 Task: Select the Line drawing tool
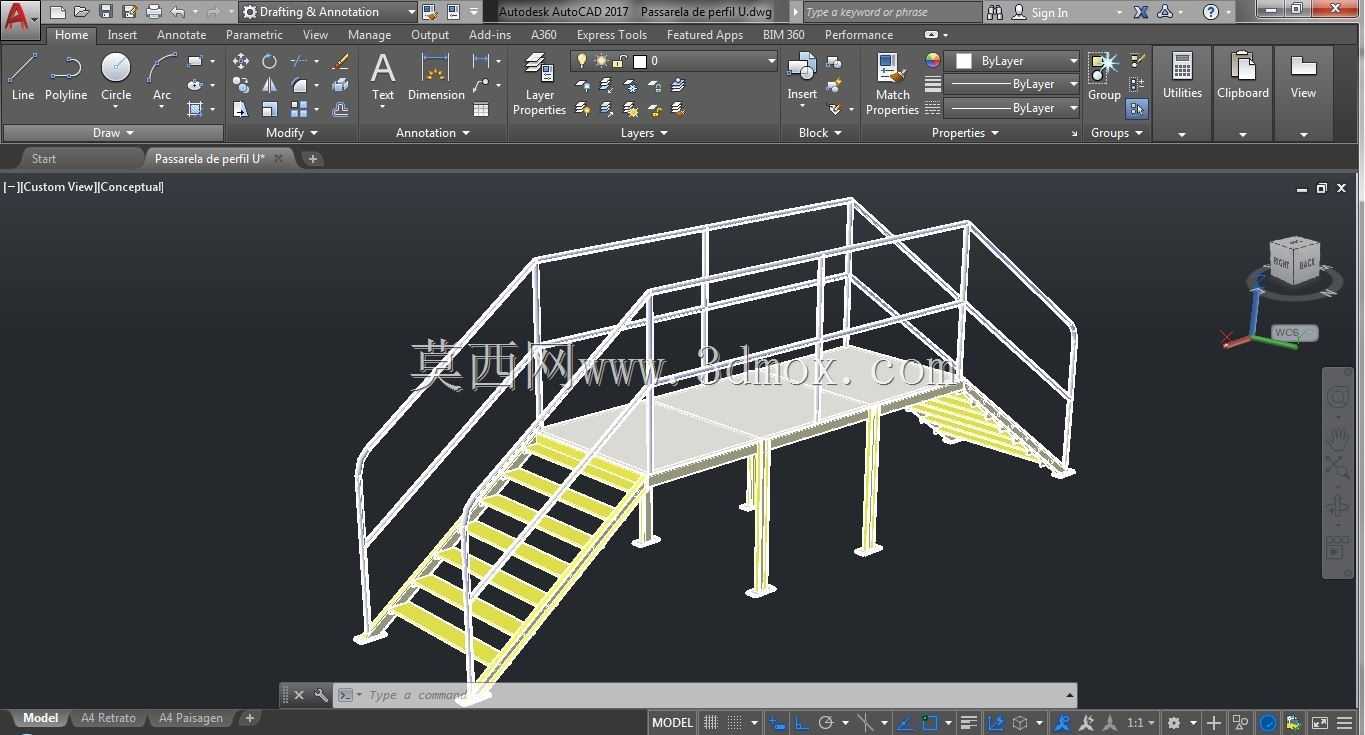[x=22, y=77]
